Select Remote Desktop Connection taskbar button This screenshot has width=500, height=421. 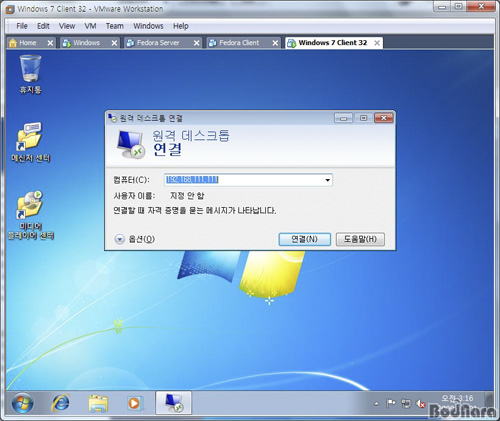click(x=173, y=403)
